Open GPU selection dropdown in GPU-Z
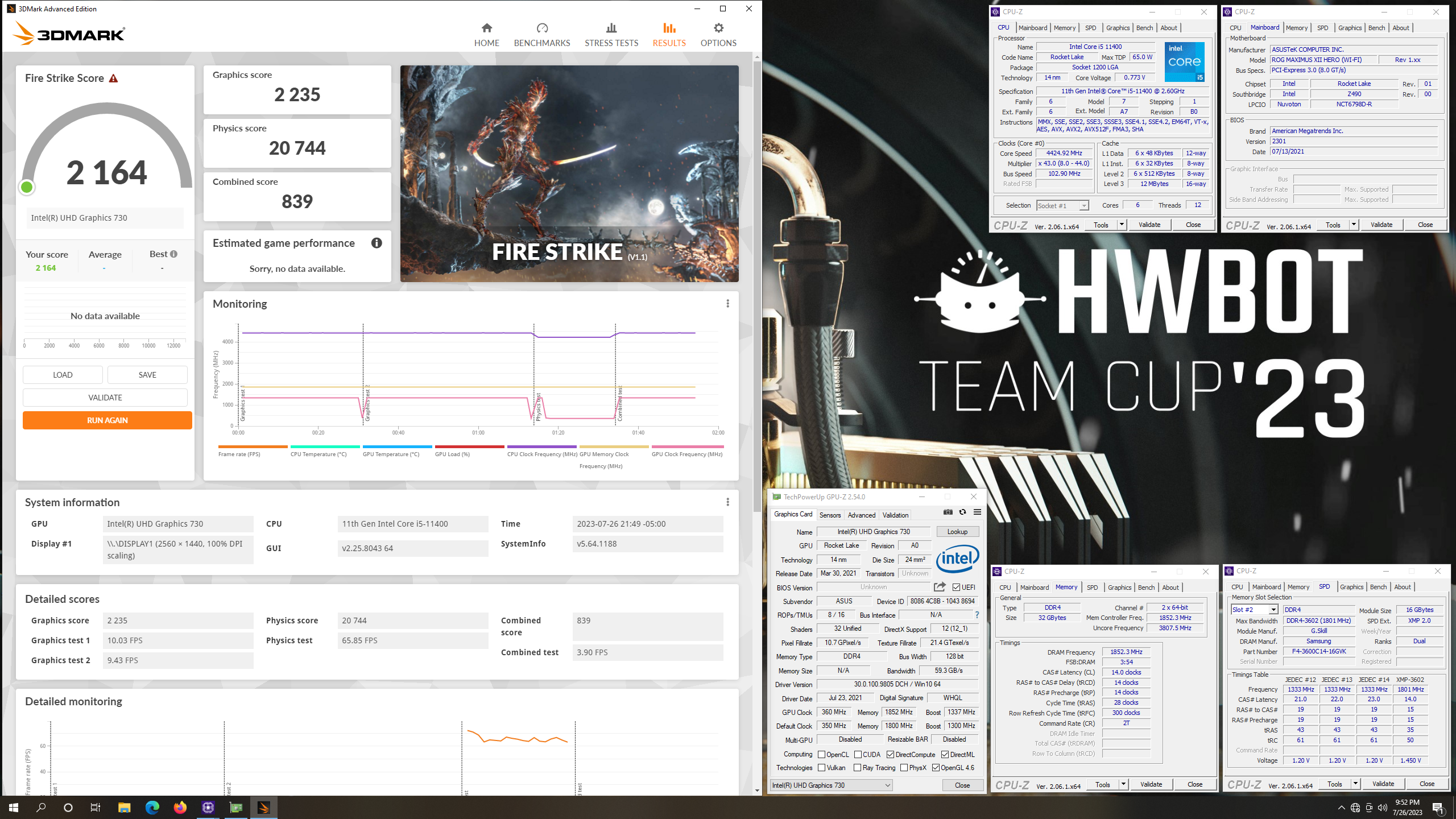 coord(831,785)
